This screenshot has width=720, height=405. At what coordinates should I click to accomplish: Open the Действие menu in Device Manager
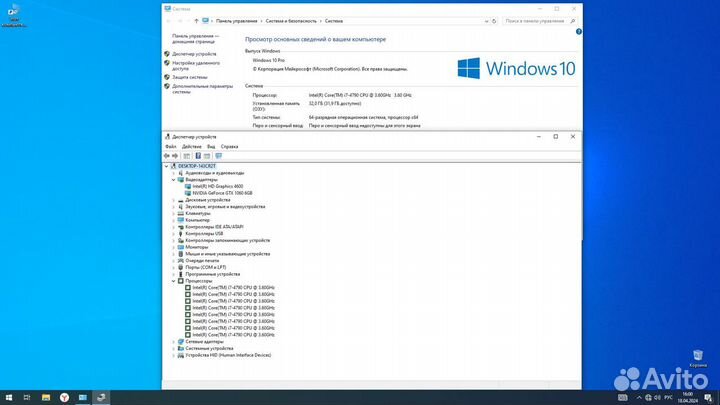coord(190,146)
